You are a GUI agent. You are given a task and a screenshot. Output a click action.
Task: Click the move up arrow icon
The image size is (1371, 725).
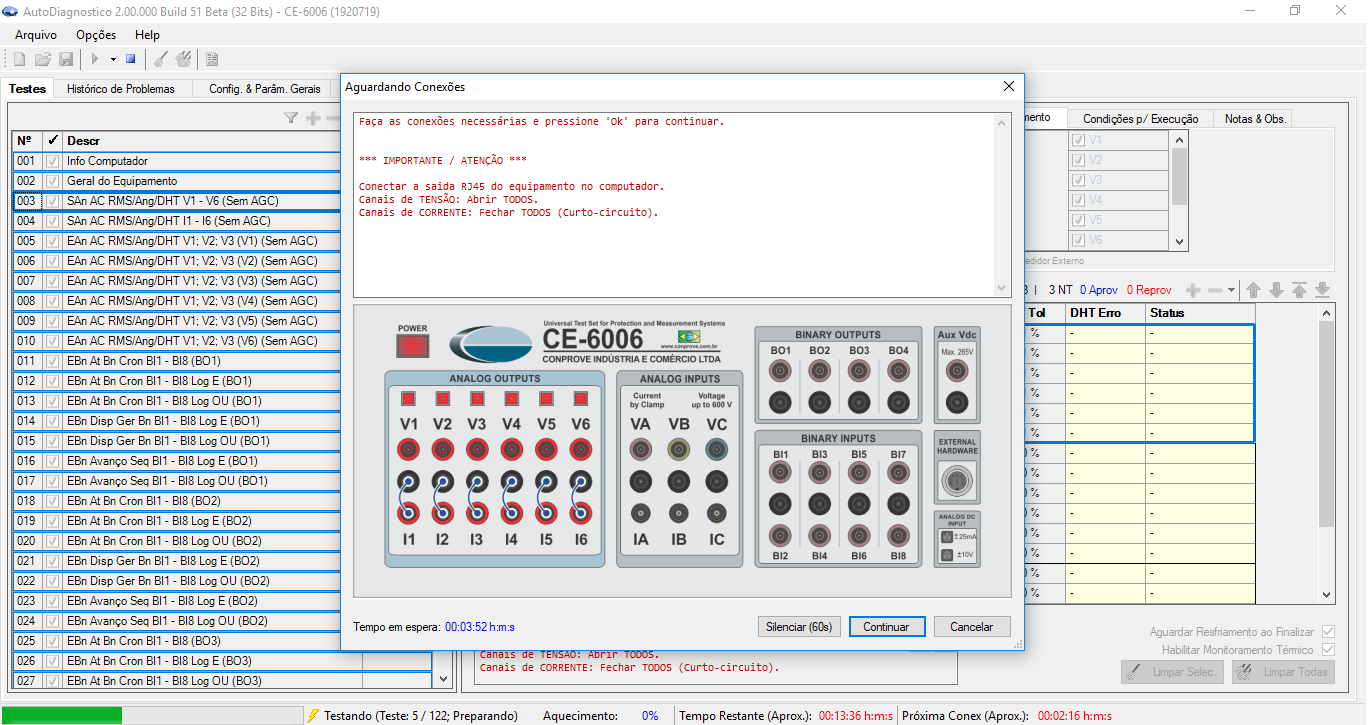tap(1254, 290)
